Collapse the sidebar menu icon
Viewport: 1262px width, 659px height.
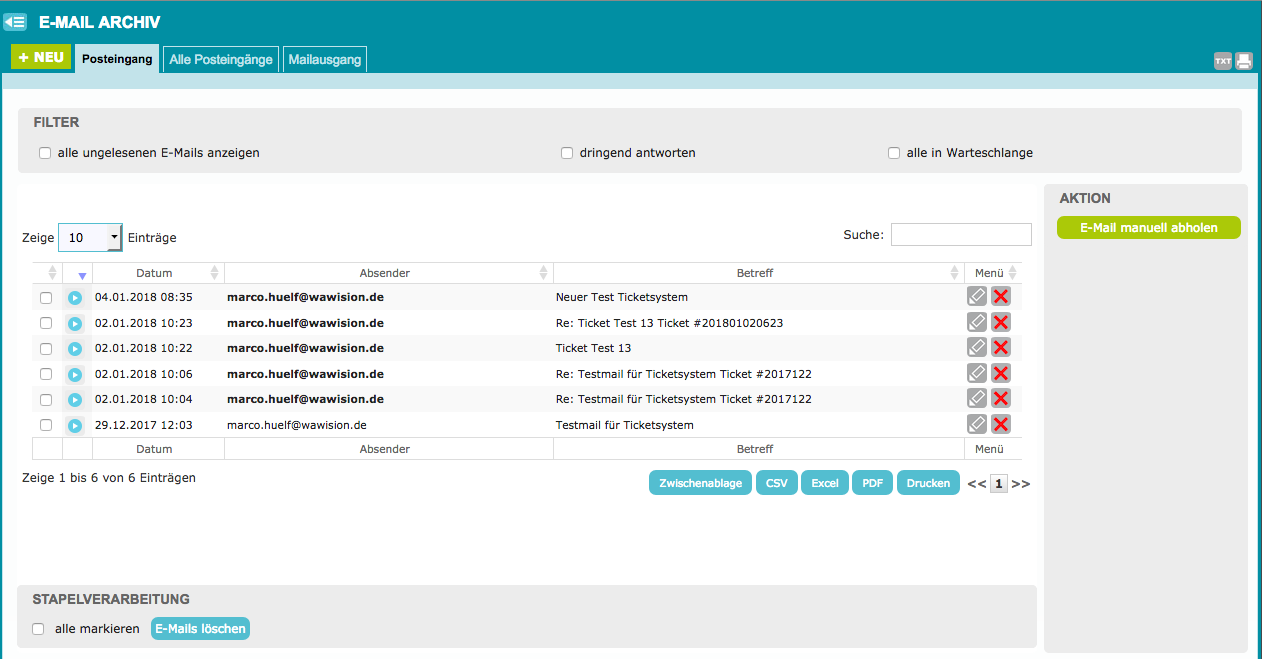coord(15,21)
